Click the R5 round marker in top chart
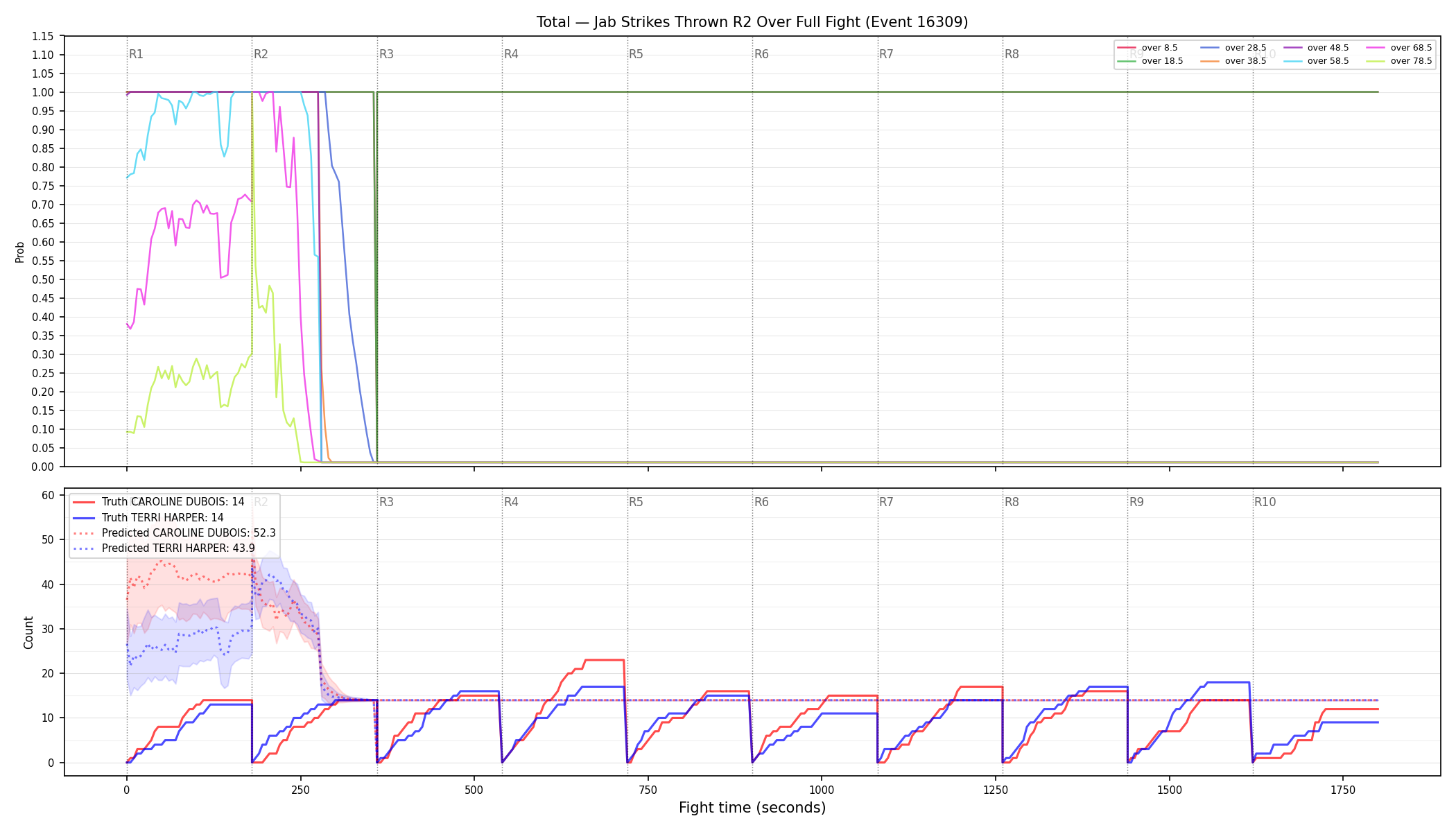This screenshot has width=1456, height=832. [636, 54]
